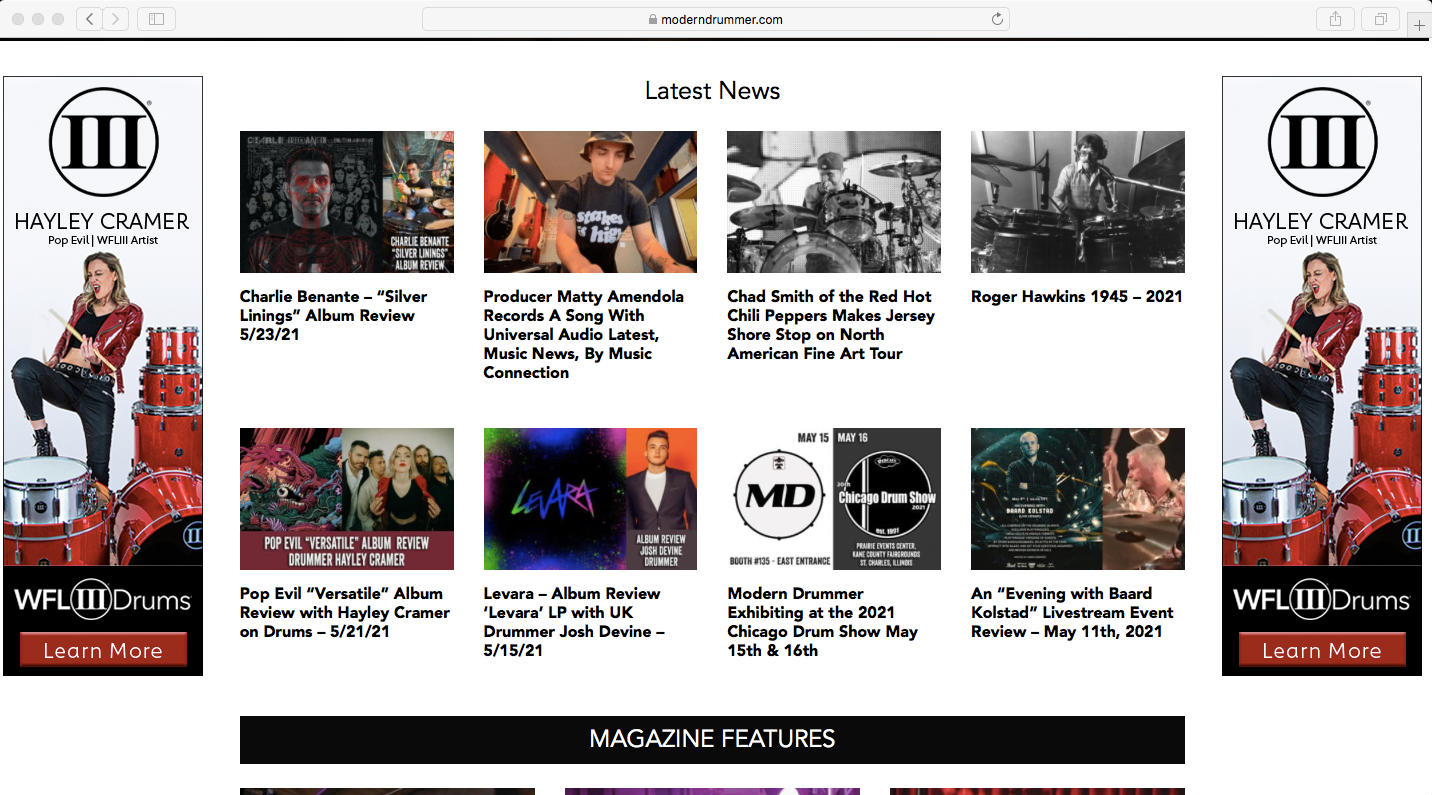
Task: Click WFL III Drums wordmark on right ad
Action: point(1322,600)
